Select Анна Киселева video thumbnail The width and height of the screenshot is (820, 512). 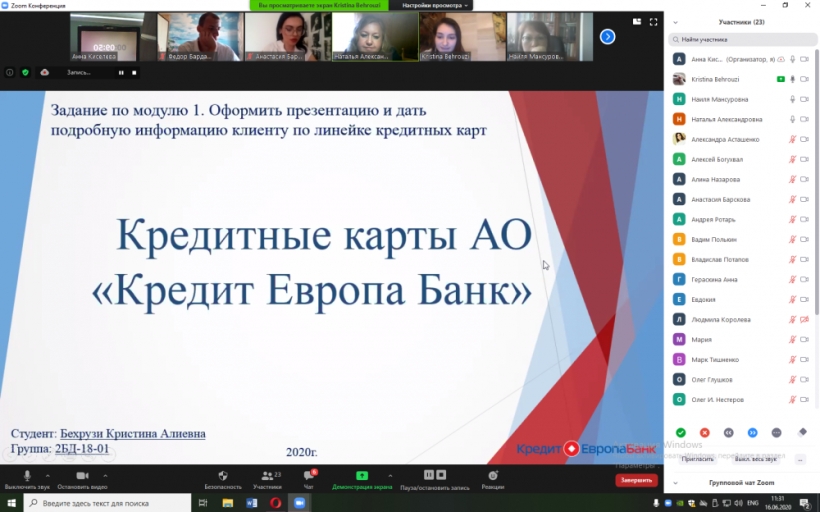(x=113, y=37)
